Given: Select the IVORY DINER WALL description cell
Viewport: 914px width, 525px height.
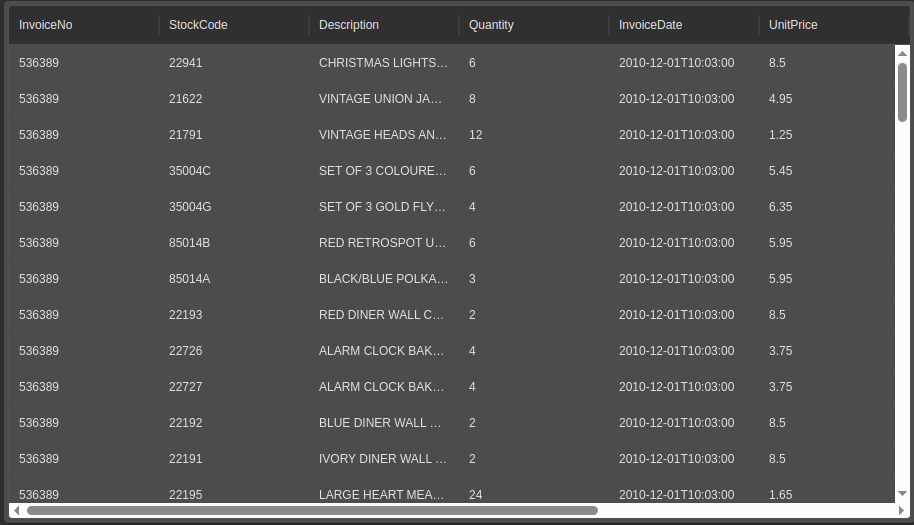Looking at the screenshot, I should coord(384,459).
